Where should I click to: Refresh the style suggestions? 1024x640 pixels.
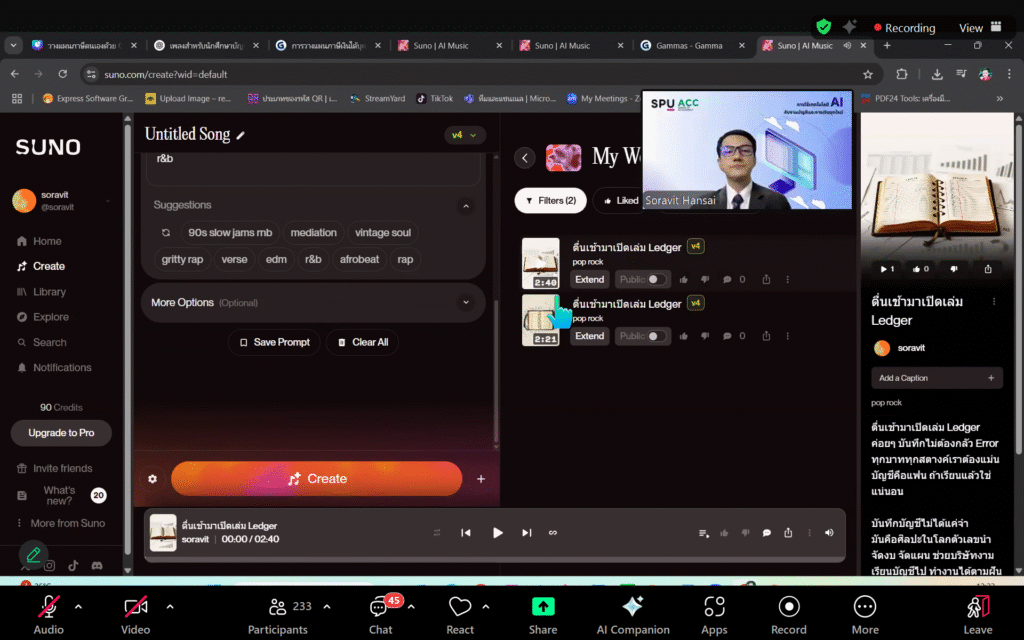click(x=166, y=232)
